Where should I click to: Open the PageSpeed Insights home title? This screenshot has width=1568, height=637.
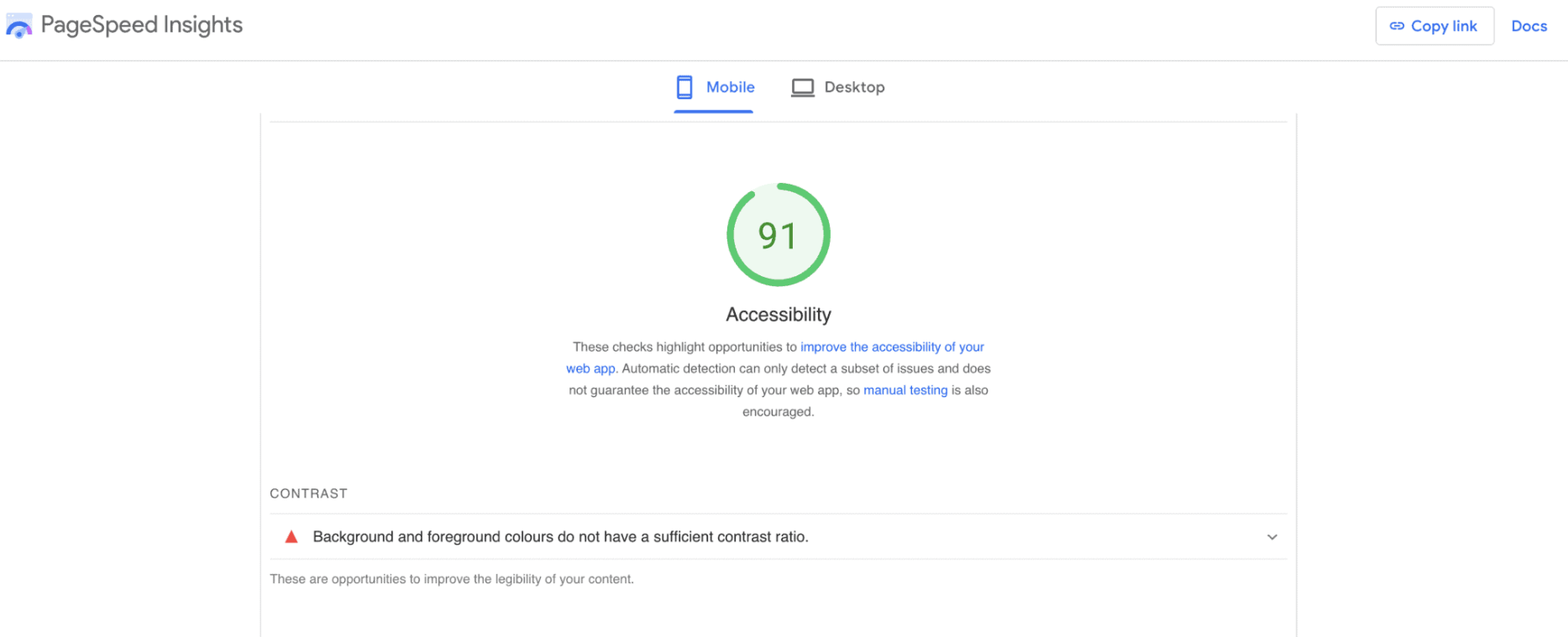click(x=142, y=25)
